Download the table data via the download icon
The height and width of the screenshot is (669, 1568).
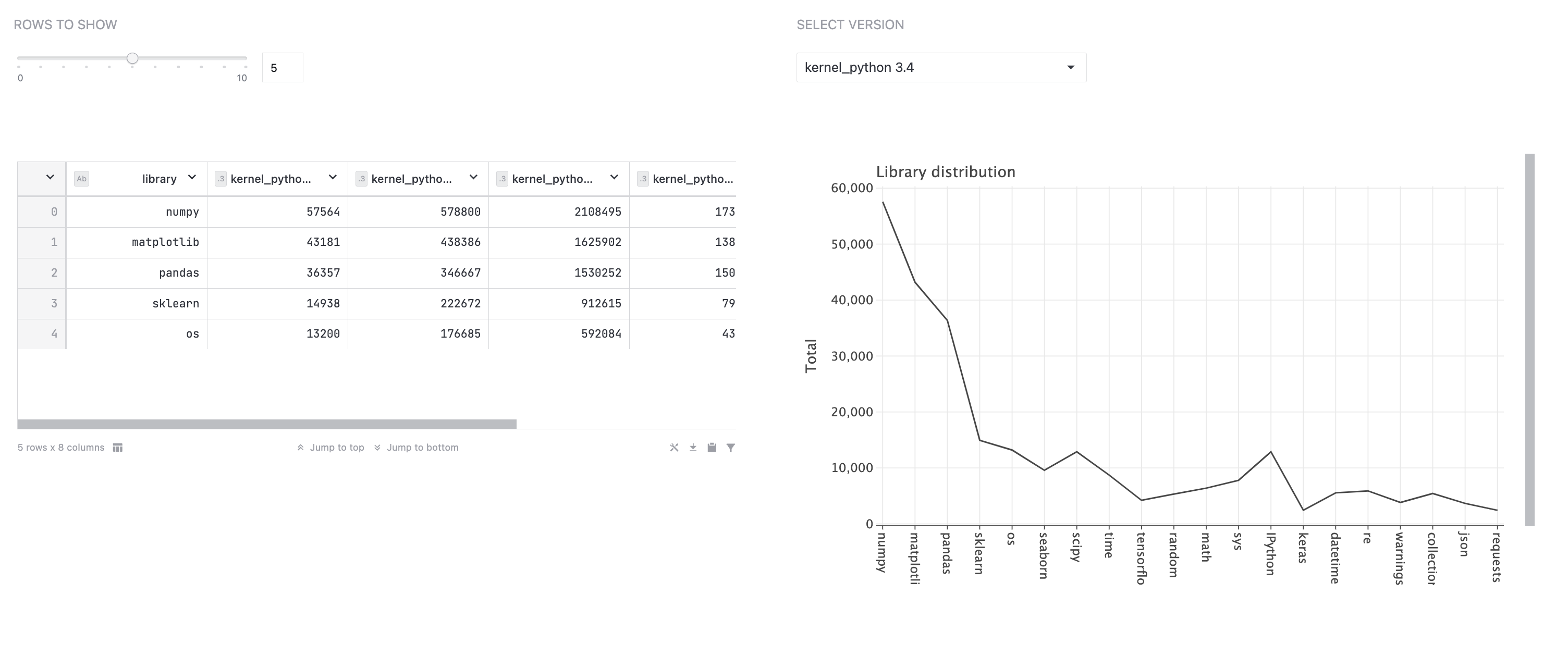[x=693, y=448]
